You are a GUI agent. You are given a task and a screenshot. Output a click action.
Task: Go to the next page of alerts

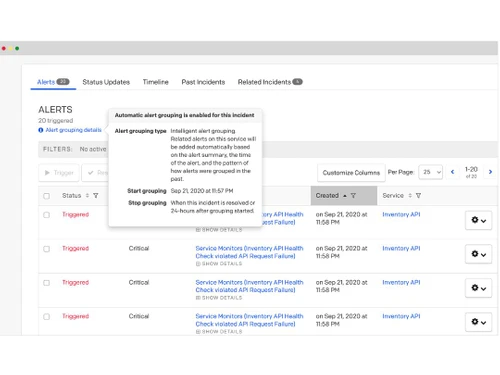click(x=490, y=172)
